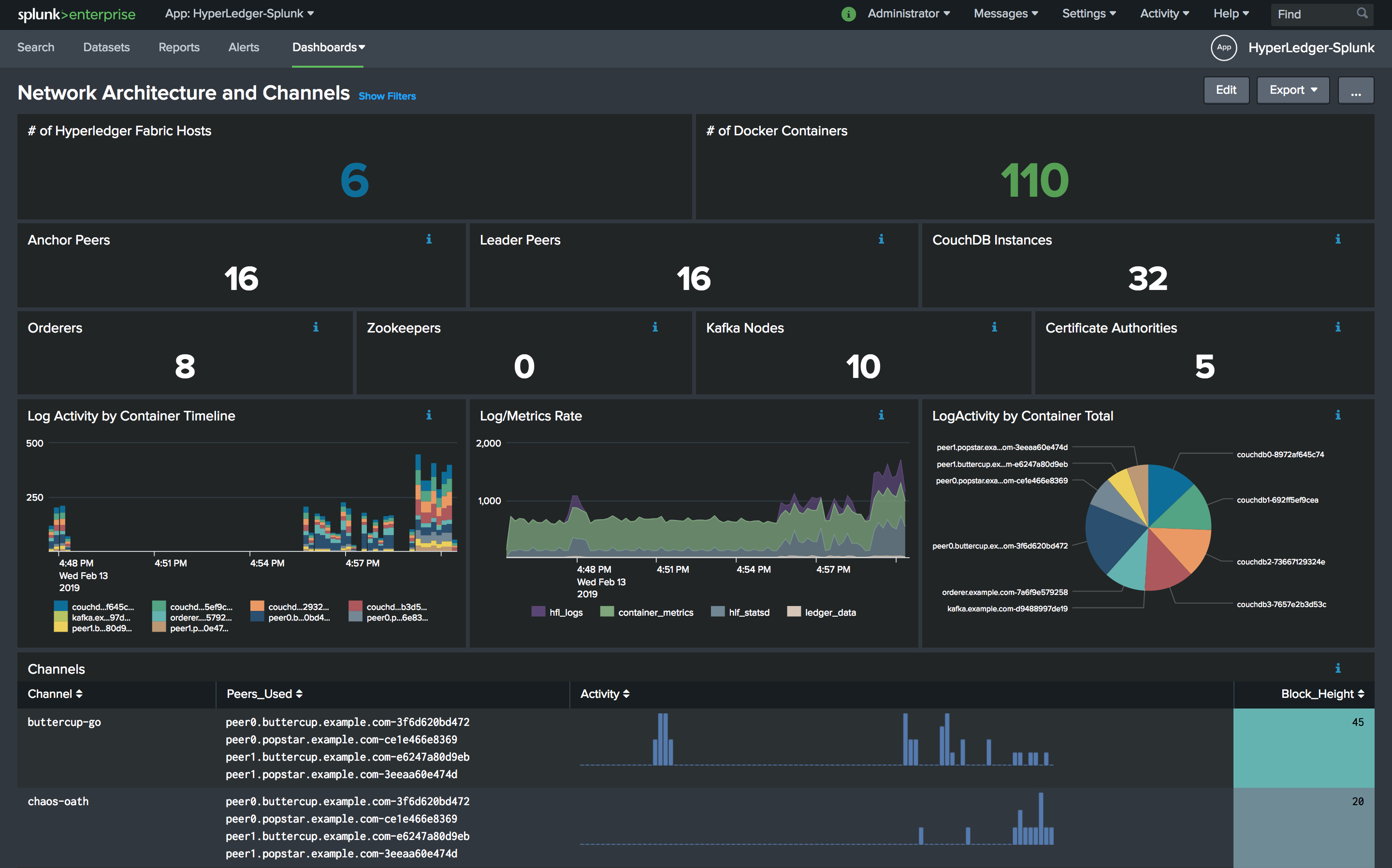
Task: Click the round App badge icon
Action: point(1224,48)
